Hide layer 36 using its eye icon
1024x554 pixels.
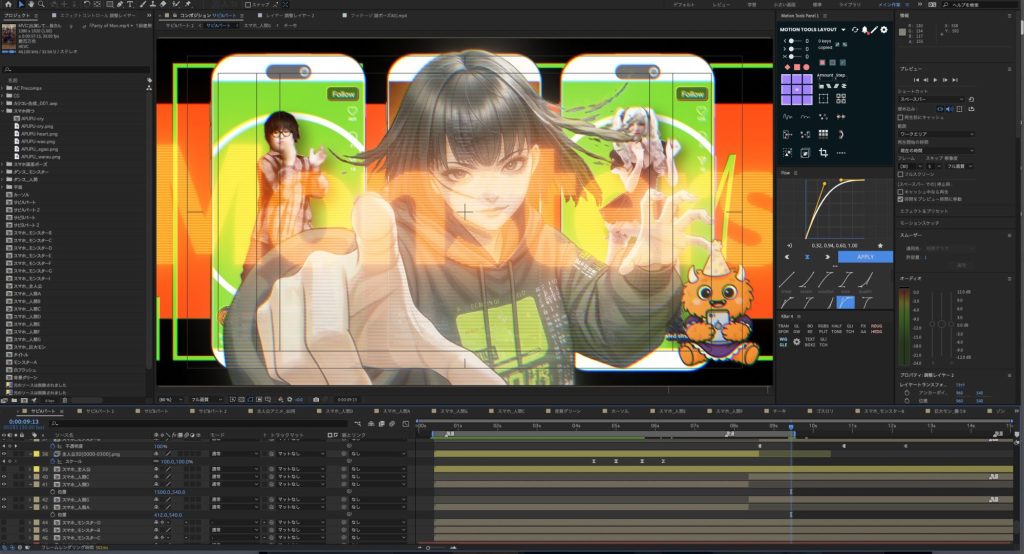tap(5, 453)
